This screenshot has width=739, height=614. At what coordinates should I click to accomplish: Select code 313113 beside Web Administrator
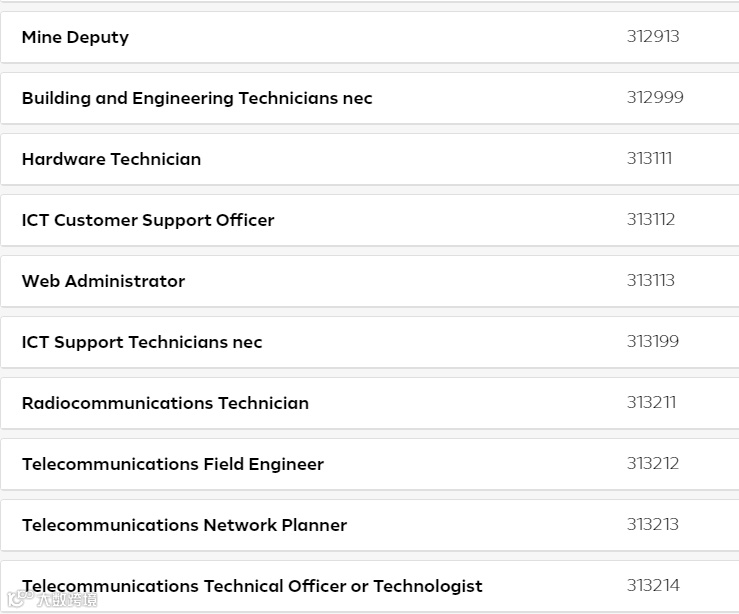click(x=651, y=281)
